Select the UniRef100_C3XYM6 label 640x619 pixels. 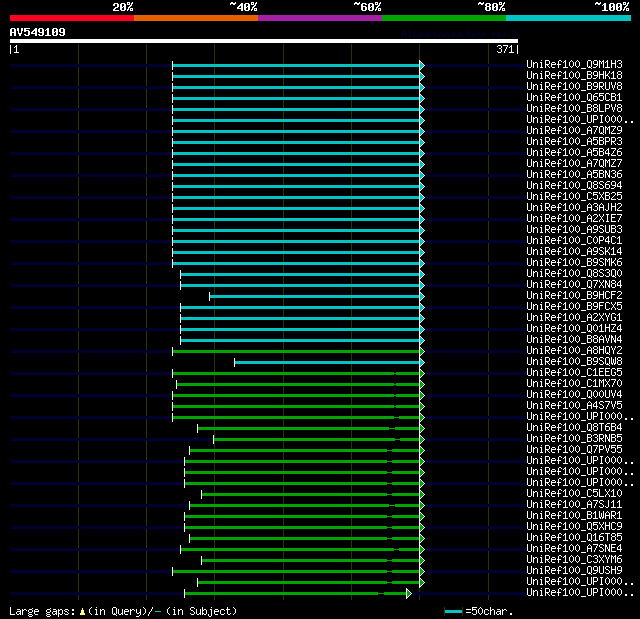[x=574, y=560]
